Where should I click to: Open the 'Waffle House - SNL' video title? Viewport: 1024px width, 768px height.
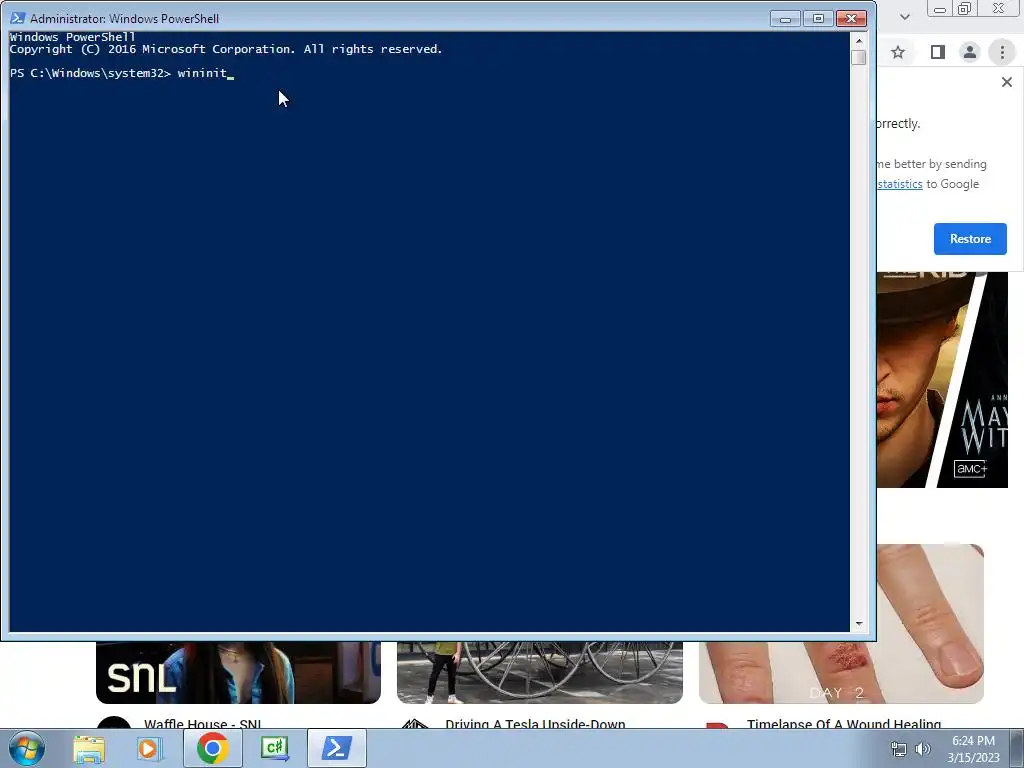point(202,724)
